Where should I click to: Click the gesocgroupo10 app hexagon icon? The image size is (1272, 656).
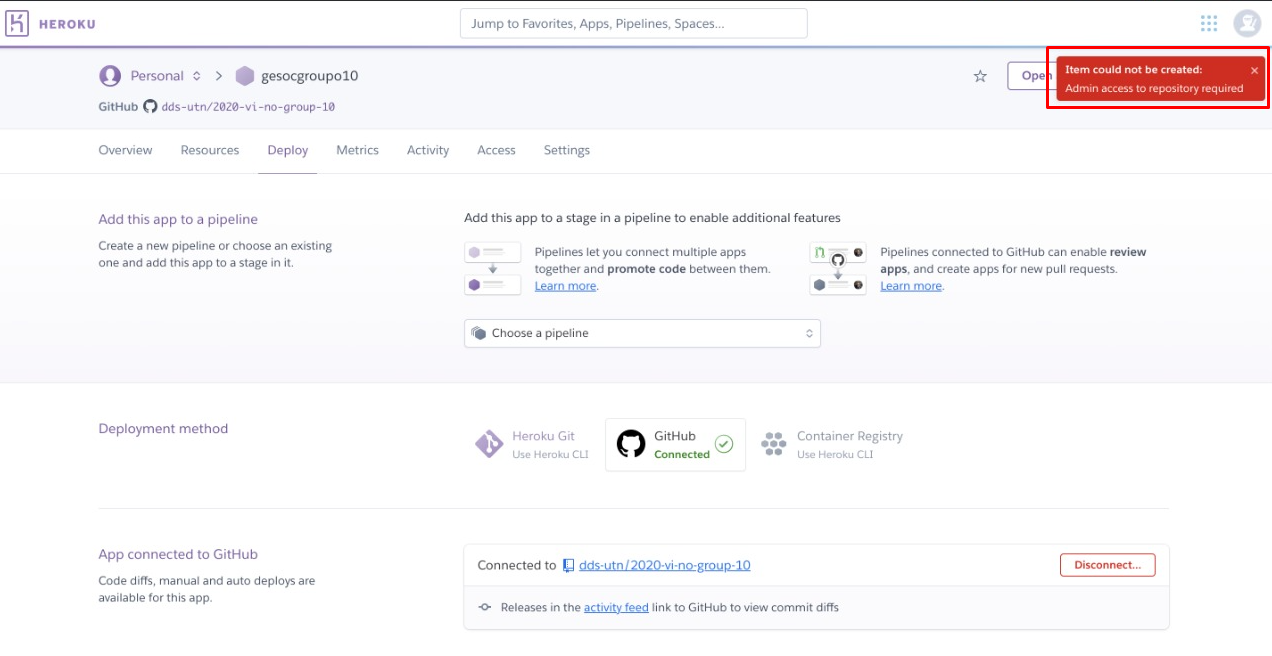click(x=245, y=76)
